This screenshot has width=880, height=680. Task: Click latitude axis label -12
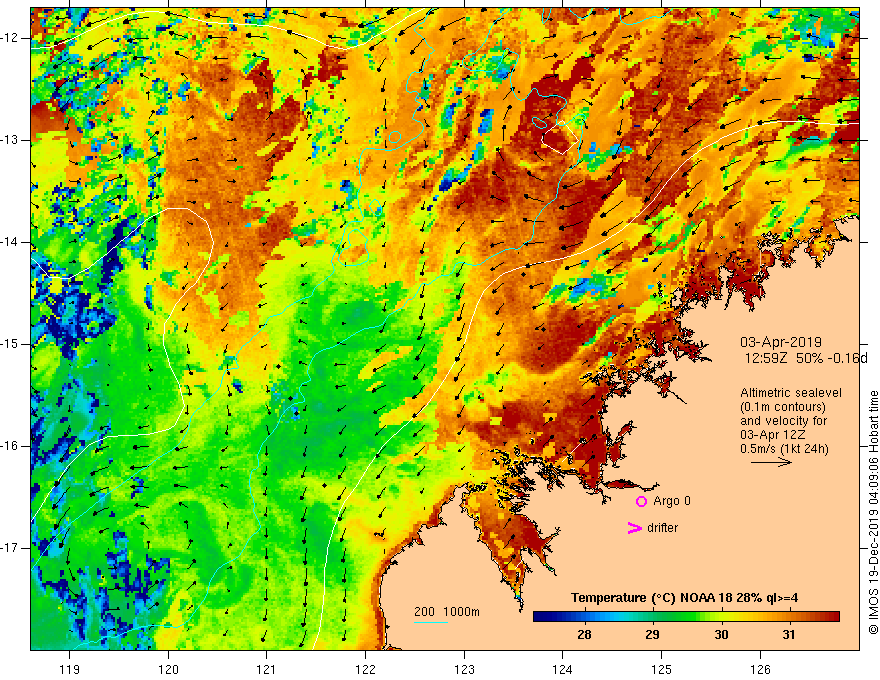(x=11, y=38)
